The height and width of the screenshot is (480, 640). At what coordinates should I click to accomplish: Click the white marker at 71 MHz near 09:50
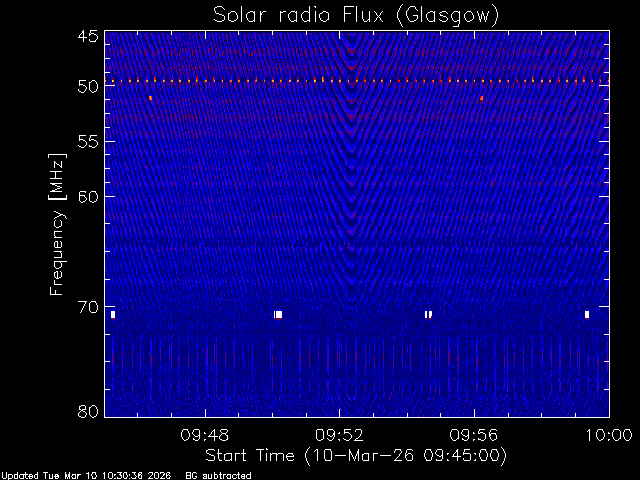(278, 314)
